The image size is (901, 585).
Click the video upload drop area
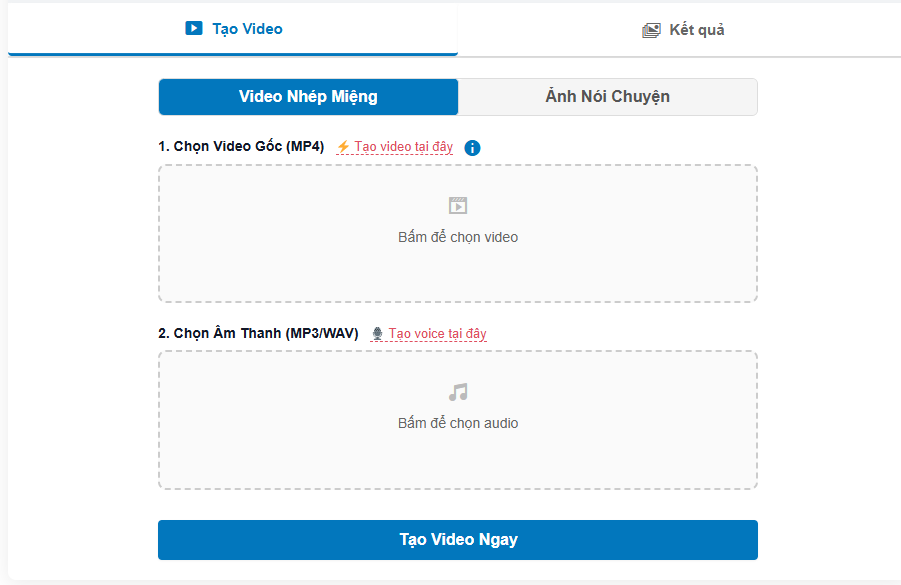(x=458, y=270)
